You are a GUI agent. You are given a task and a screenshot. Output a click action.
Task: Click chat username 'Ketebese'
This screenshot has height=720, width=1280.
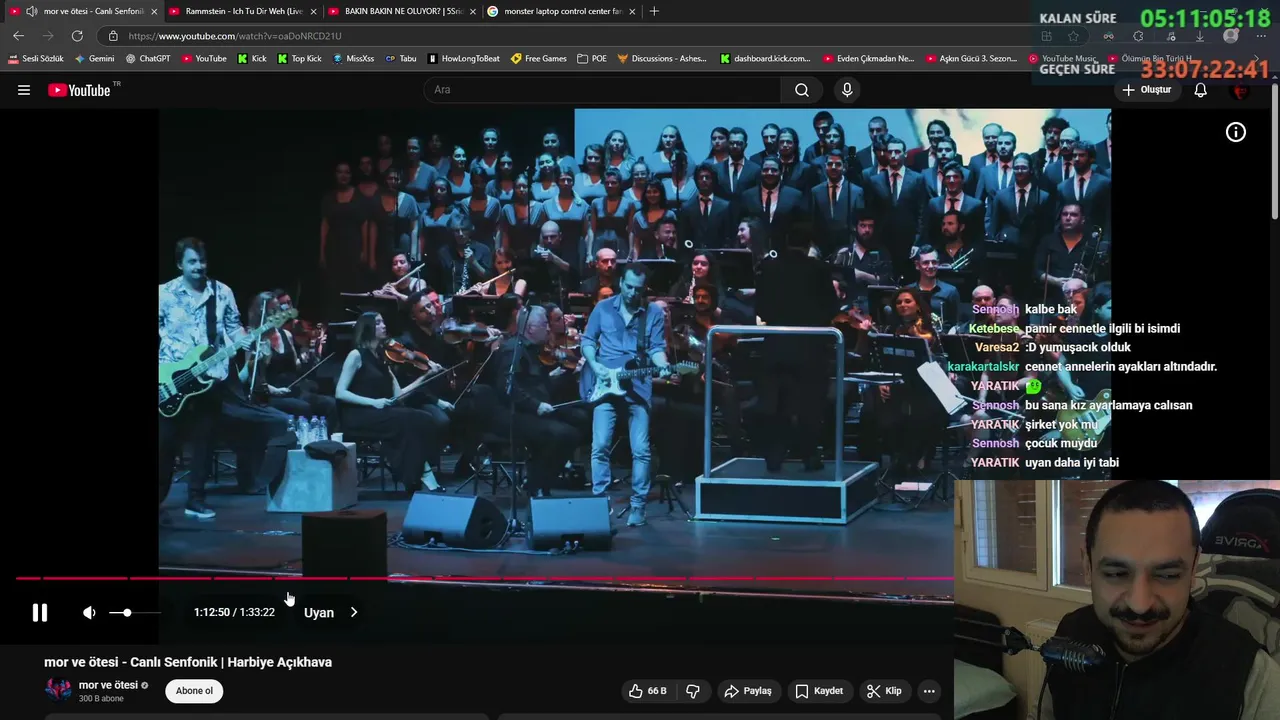(x=994, y=328)
